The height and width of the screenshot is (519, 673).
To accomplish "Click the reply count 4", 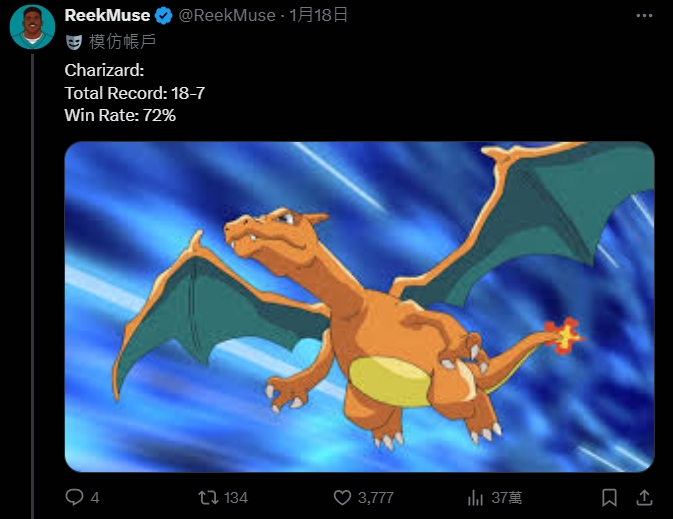I will 95,498.
